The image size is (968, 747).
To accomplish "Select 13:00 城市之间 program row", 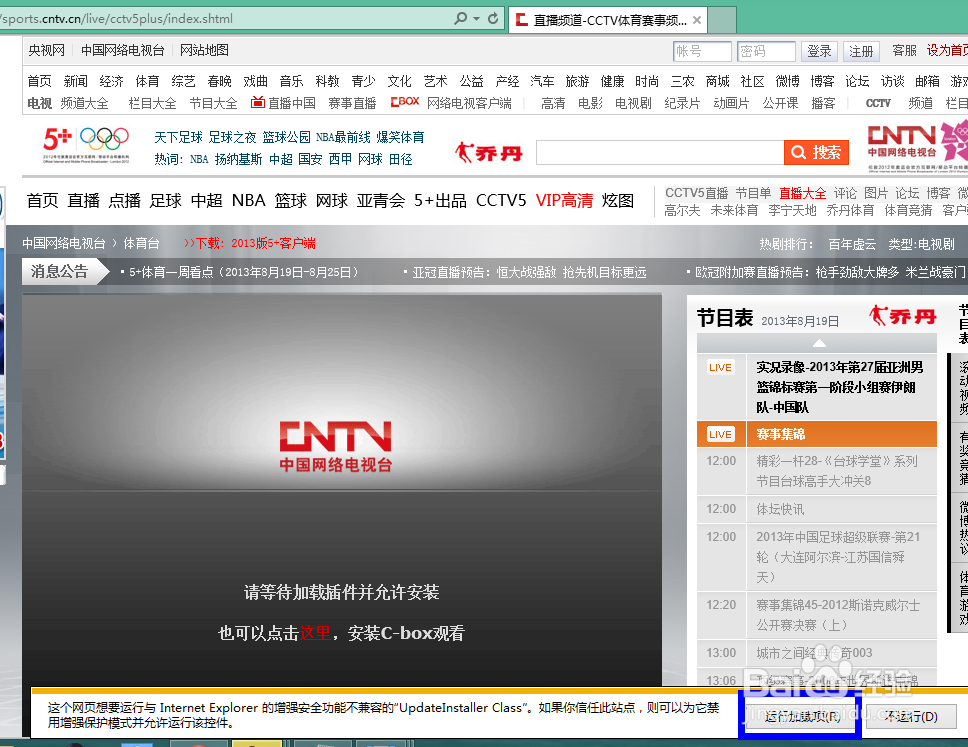I will 817,653.
